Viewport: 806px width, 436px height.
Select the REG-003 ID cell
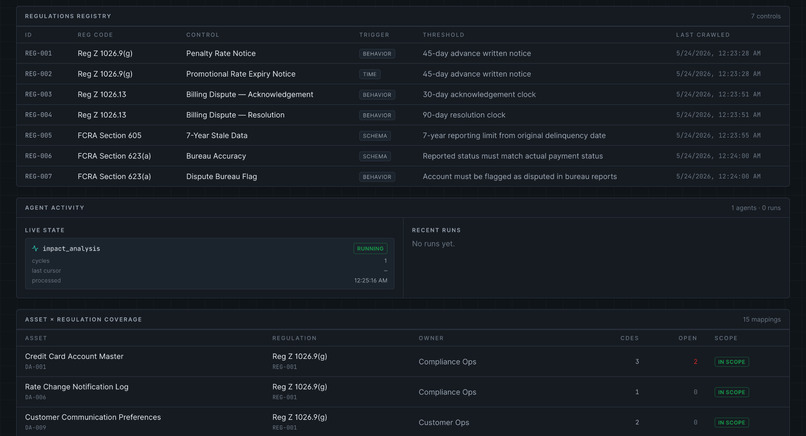(39, 95)
